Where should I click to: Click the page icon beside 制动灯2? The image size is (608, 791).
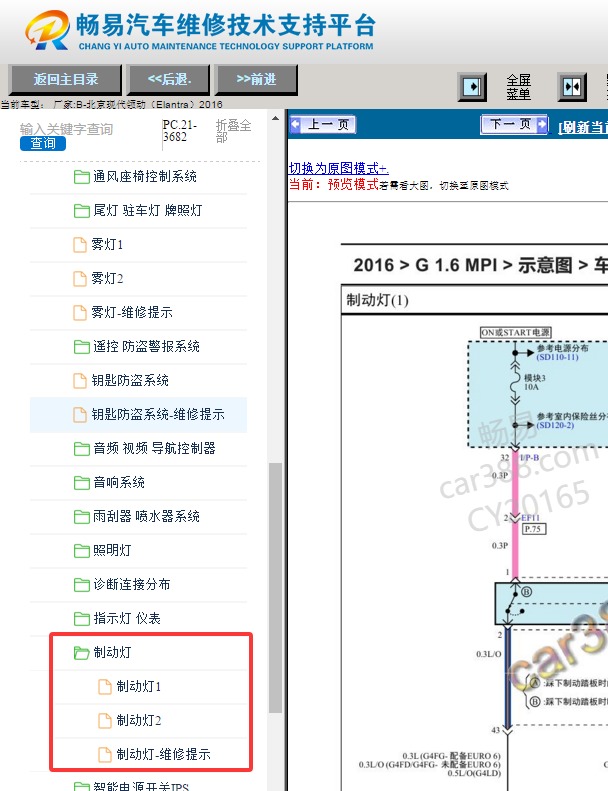104,720
